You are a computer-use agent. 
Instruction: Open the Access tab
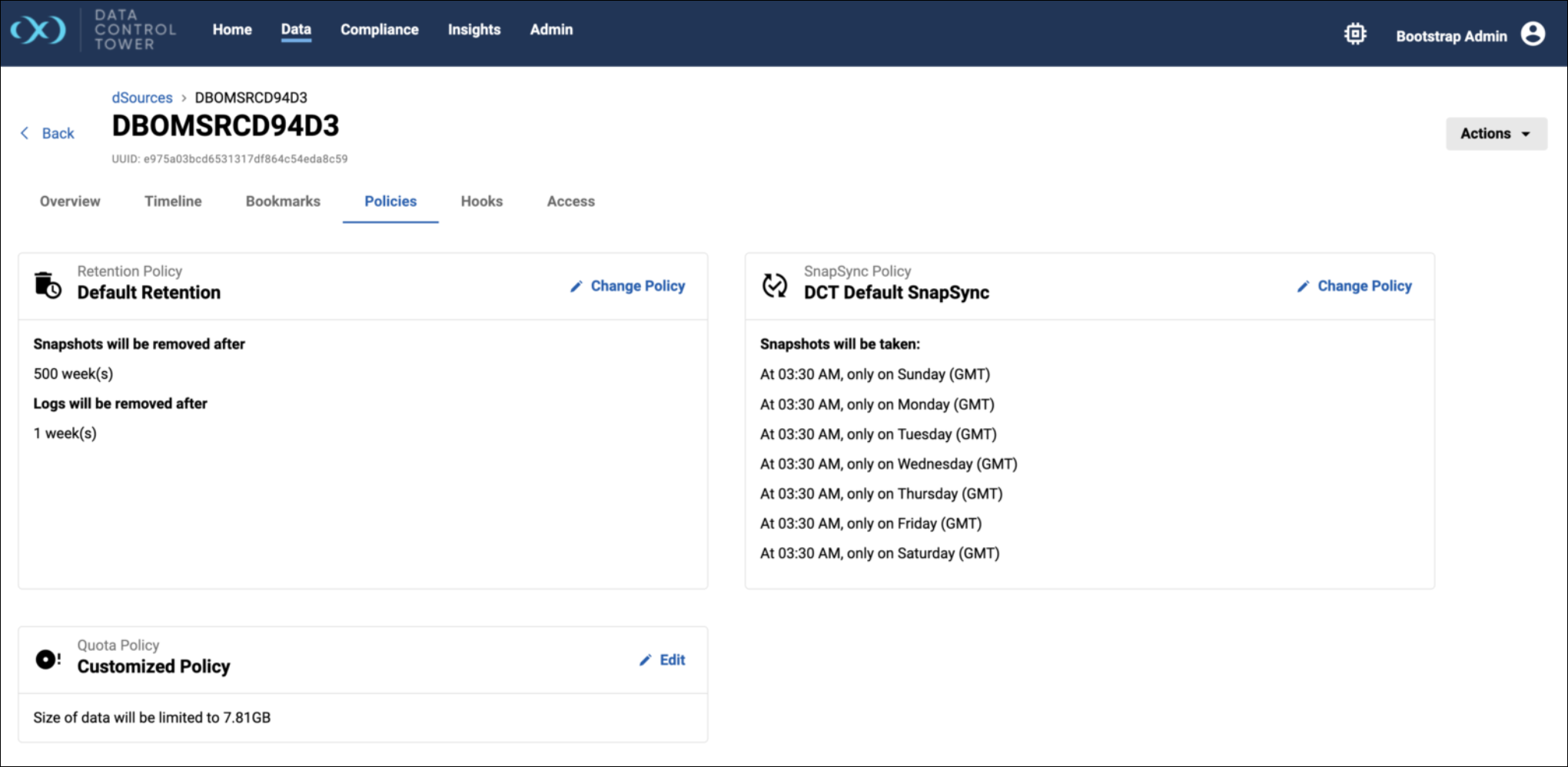(x=570, y=201)
